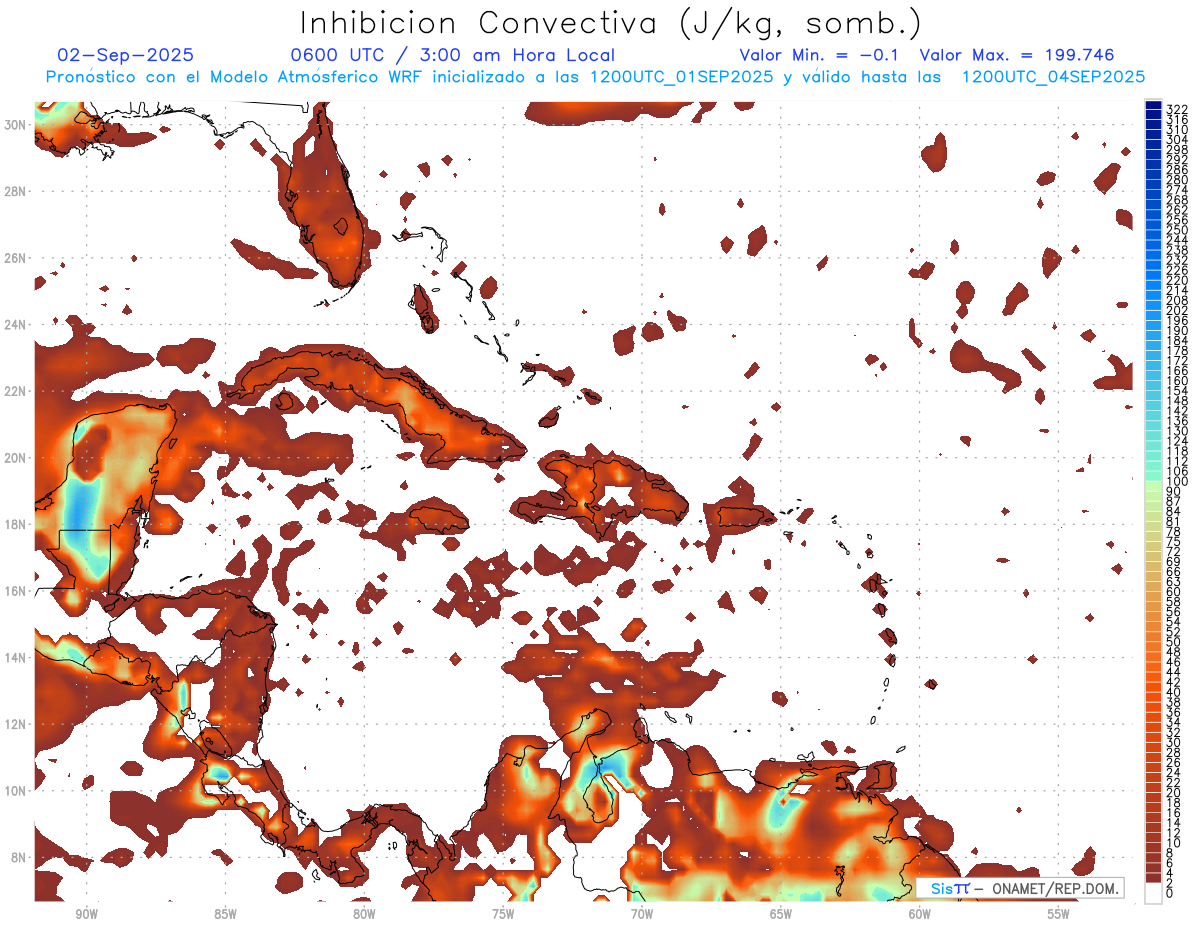Image resolution: width=1200 pixels, height=927 pixels.
Task: Click the title 'Inhibicion Convectiva (J/kg, somb.)'
Action: pos(611,23)
